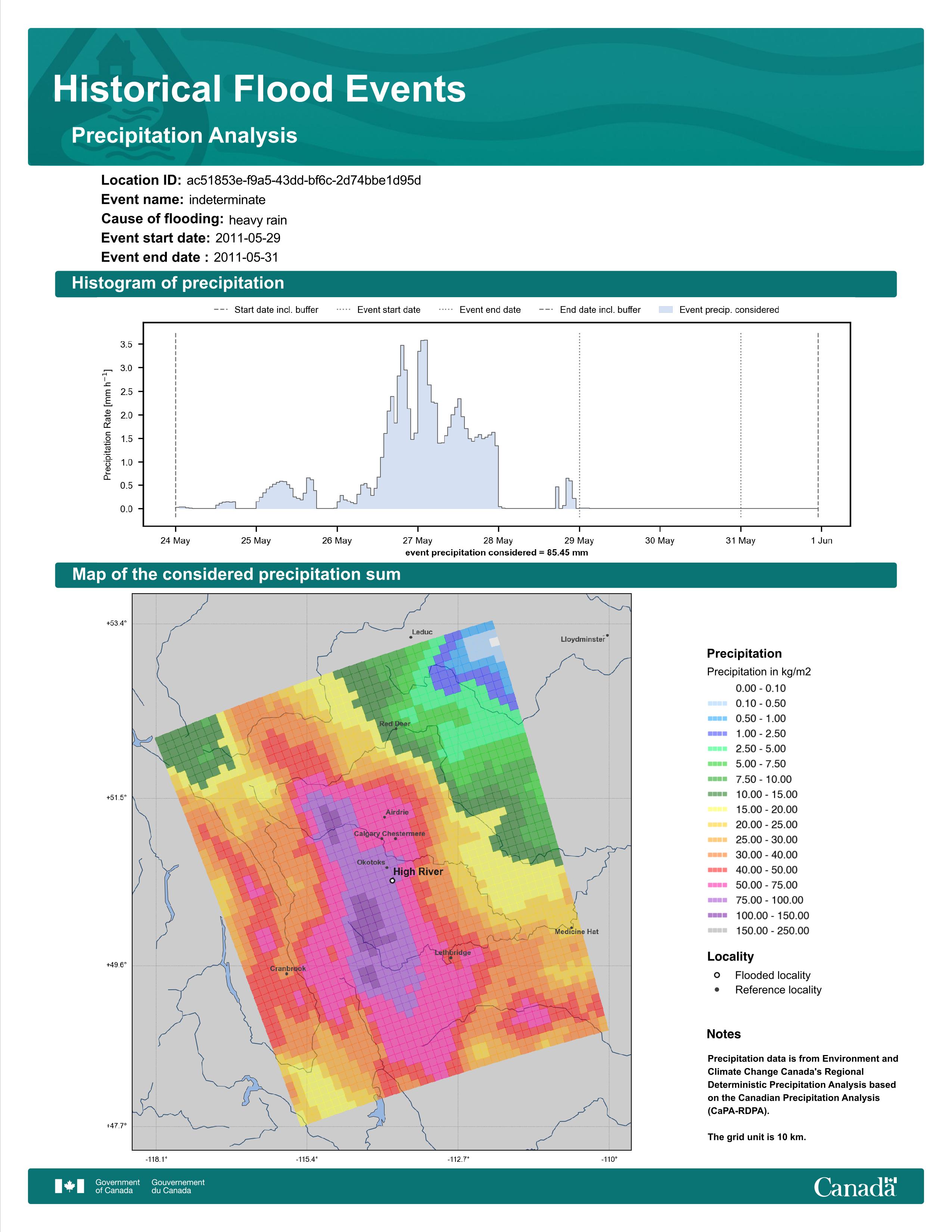Click the Cranbrook reference locality dot
Viewport: 952px width, 1232px height.
click(x=286, y=974)
